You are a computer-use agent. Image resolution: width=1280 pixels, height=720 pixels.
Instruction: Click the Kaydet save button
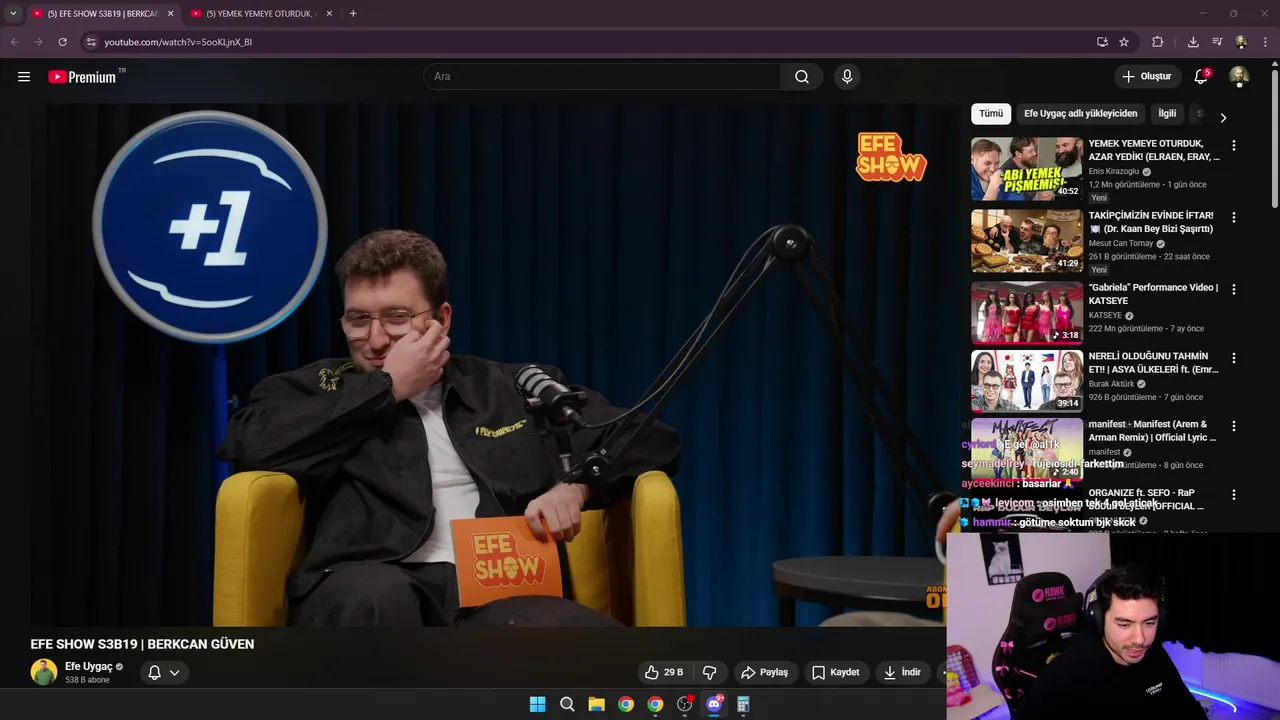coord(836,672)
